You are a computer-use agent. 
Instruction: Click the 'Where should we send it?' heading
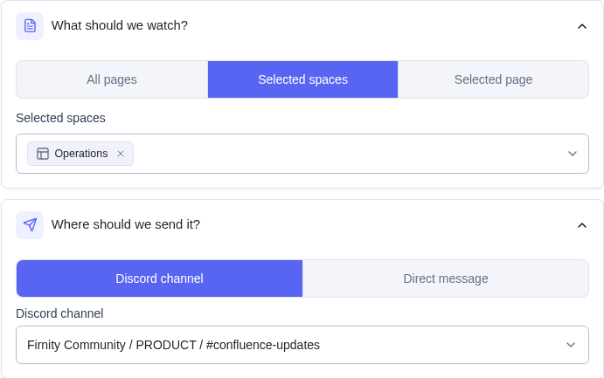(x=126, y=224)
